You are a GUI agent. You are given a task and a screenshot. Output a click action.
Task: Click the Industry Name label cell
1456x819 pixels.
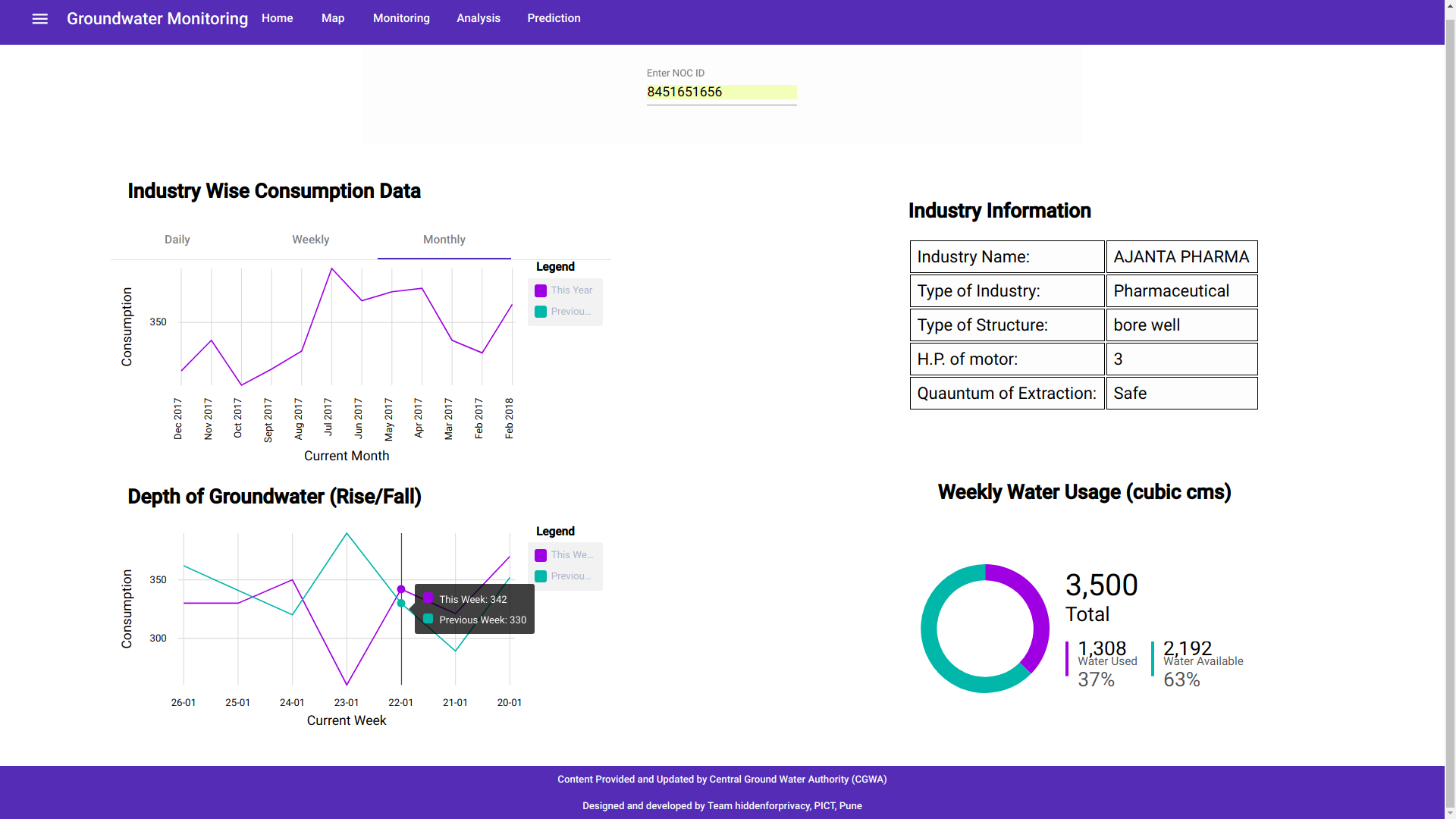pos(1007,257)
